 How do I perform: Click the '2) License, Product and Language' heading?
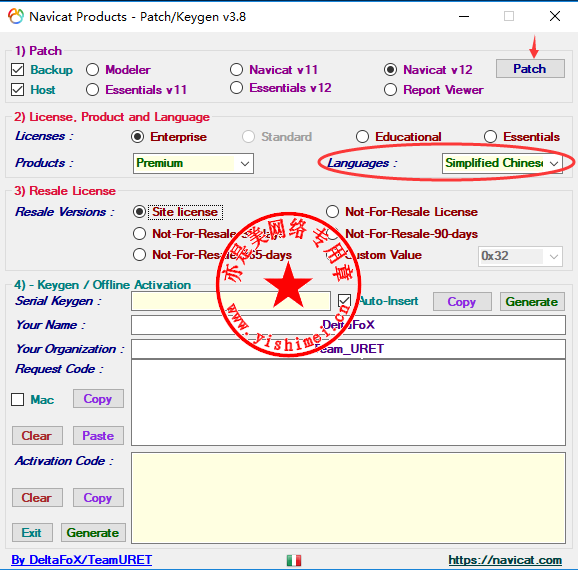[112, 117]
